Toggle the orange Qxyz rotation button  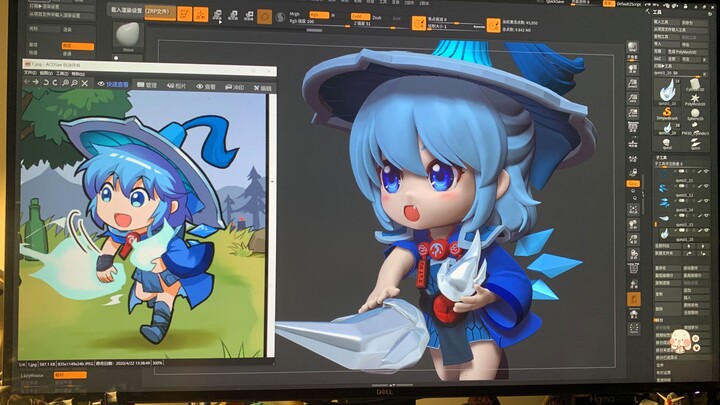tap(633, 184)
